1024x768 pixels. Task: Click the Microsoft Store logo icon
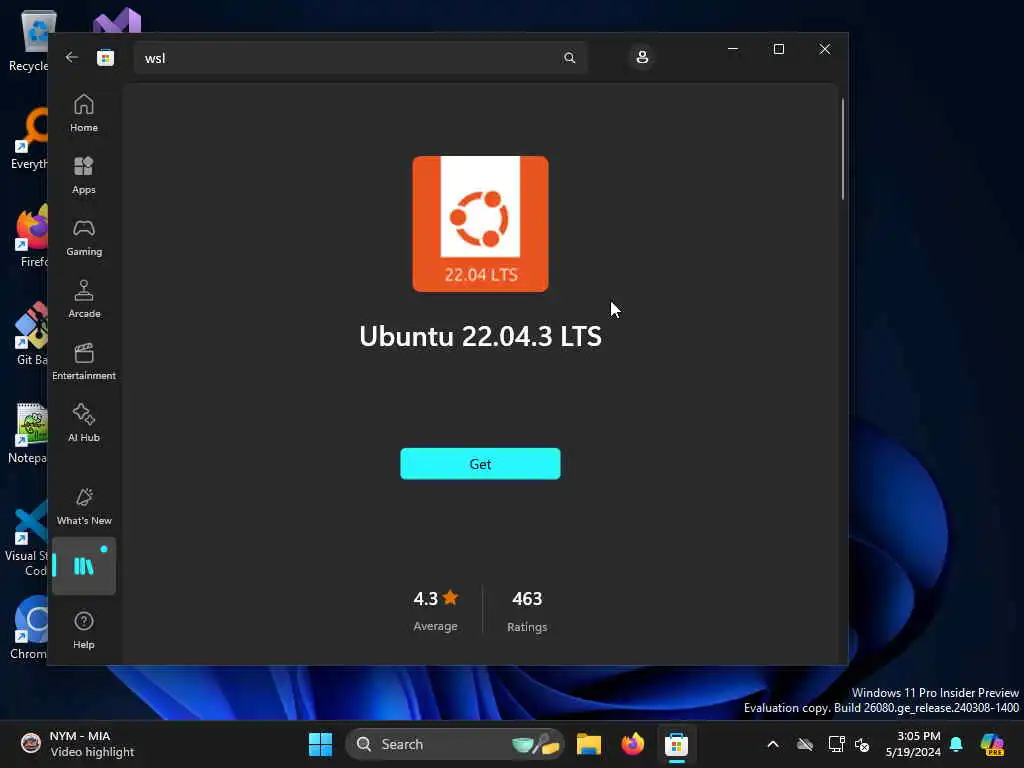(105, 57)
